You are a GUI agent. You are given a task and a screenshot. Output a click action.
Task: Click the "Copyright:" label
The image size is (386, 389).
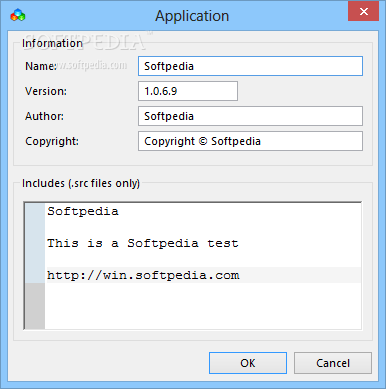click(52, 141)
